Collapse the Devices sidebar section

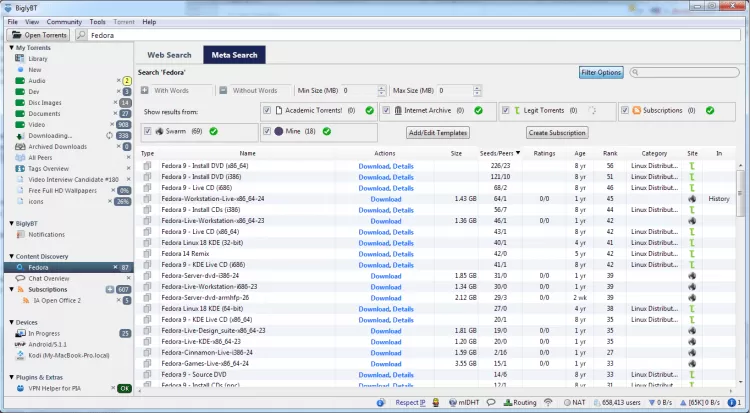tap(9, 322)
